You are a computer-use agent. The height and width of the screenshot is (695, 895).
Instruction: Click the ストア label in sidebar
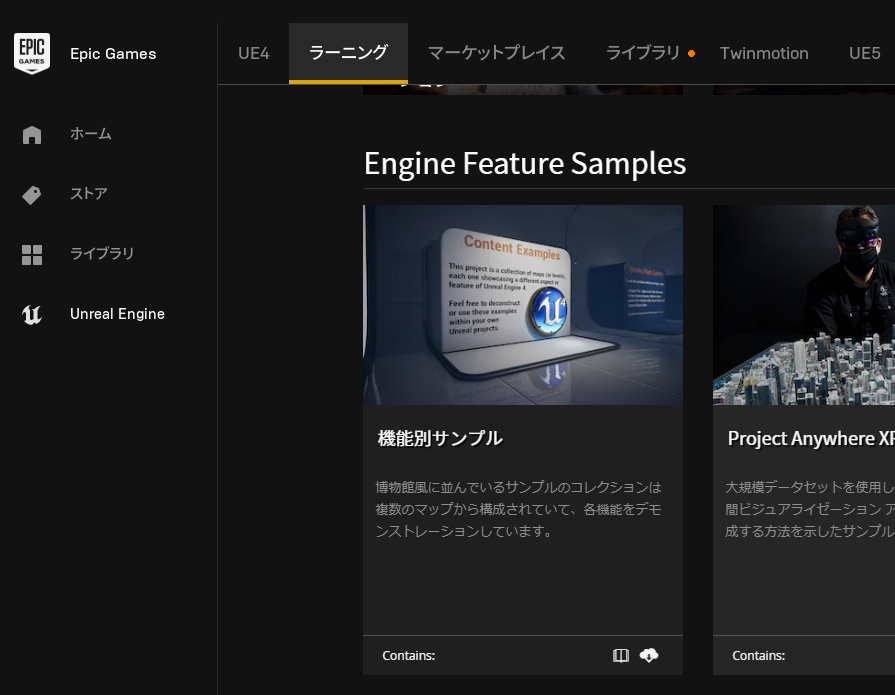(88, 194)
